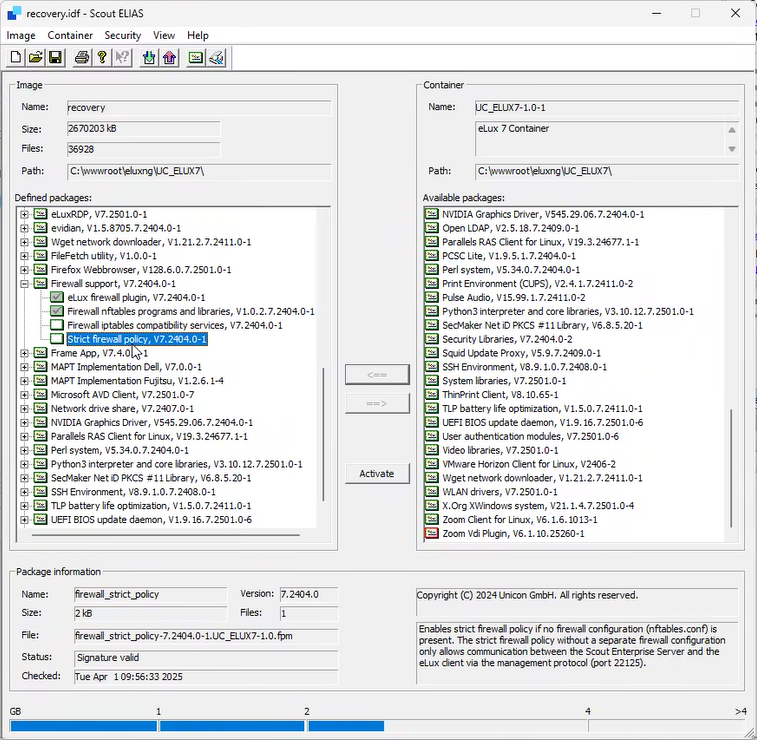Screen dimensions: 757x740
Task: Click the New image toolbar icon
Action: click(15, 57)
